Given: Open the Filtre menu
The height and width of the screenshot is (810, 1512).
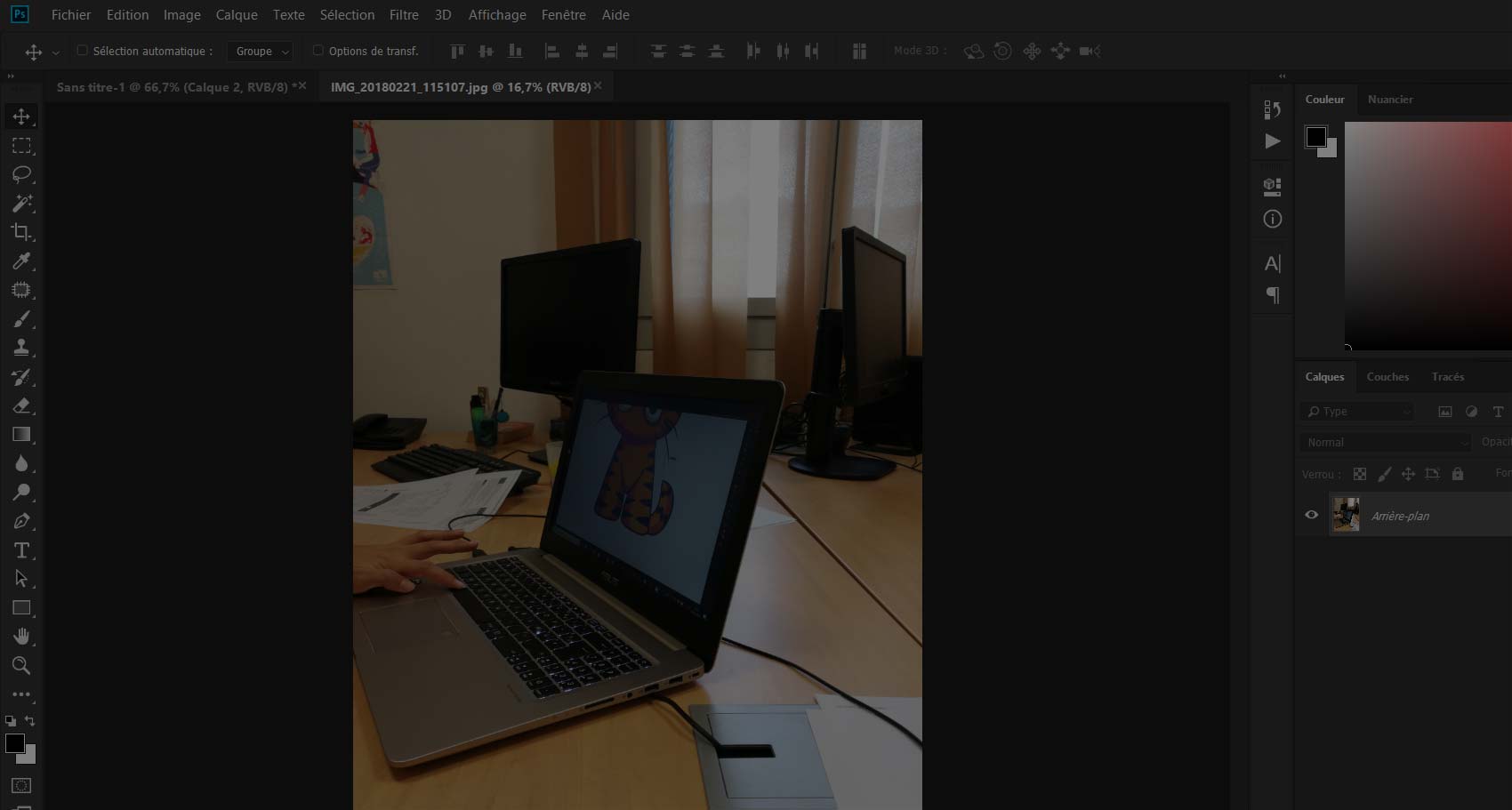Looking at the screenshot, I should [404, 15].
